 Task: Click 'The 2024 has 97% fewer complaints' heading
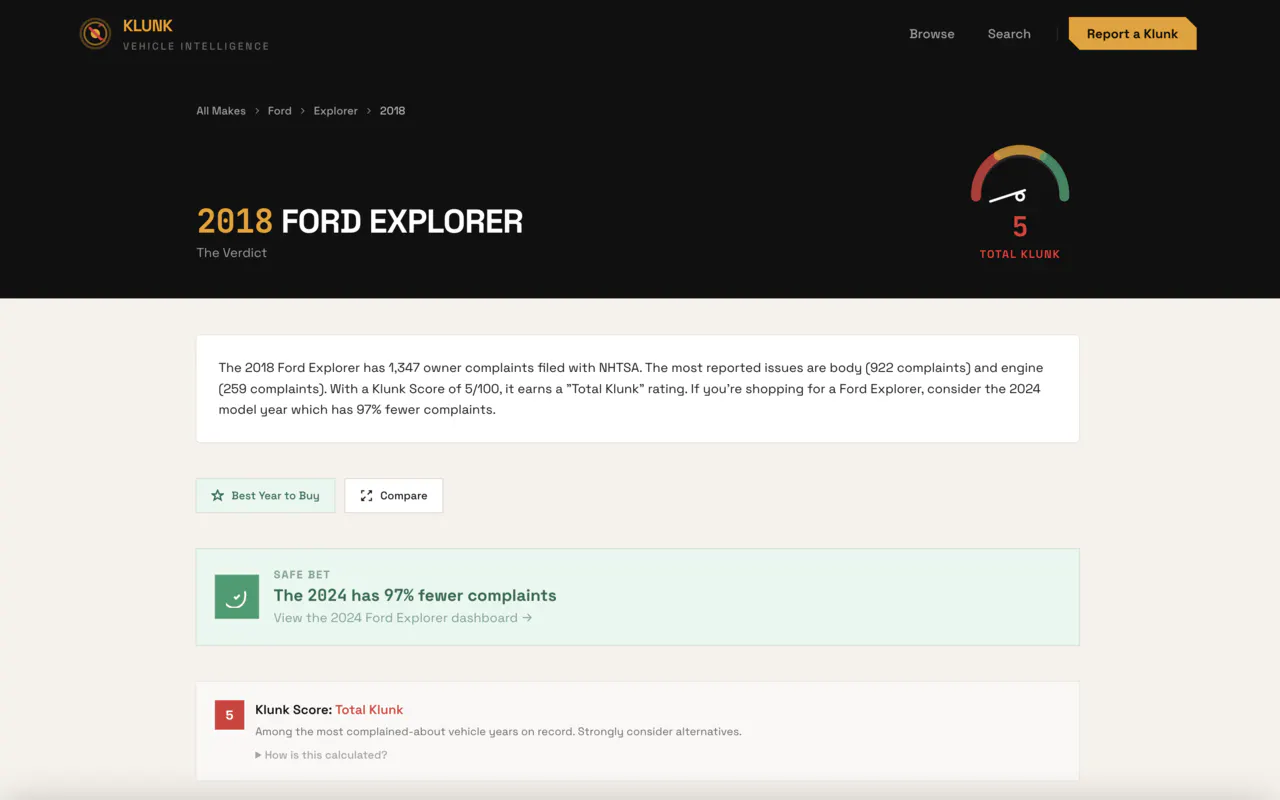coord(415,595)
